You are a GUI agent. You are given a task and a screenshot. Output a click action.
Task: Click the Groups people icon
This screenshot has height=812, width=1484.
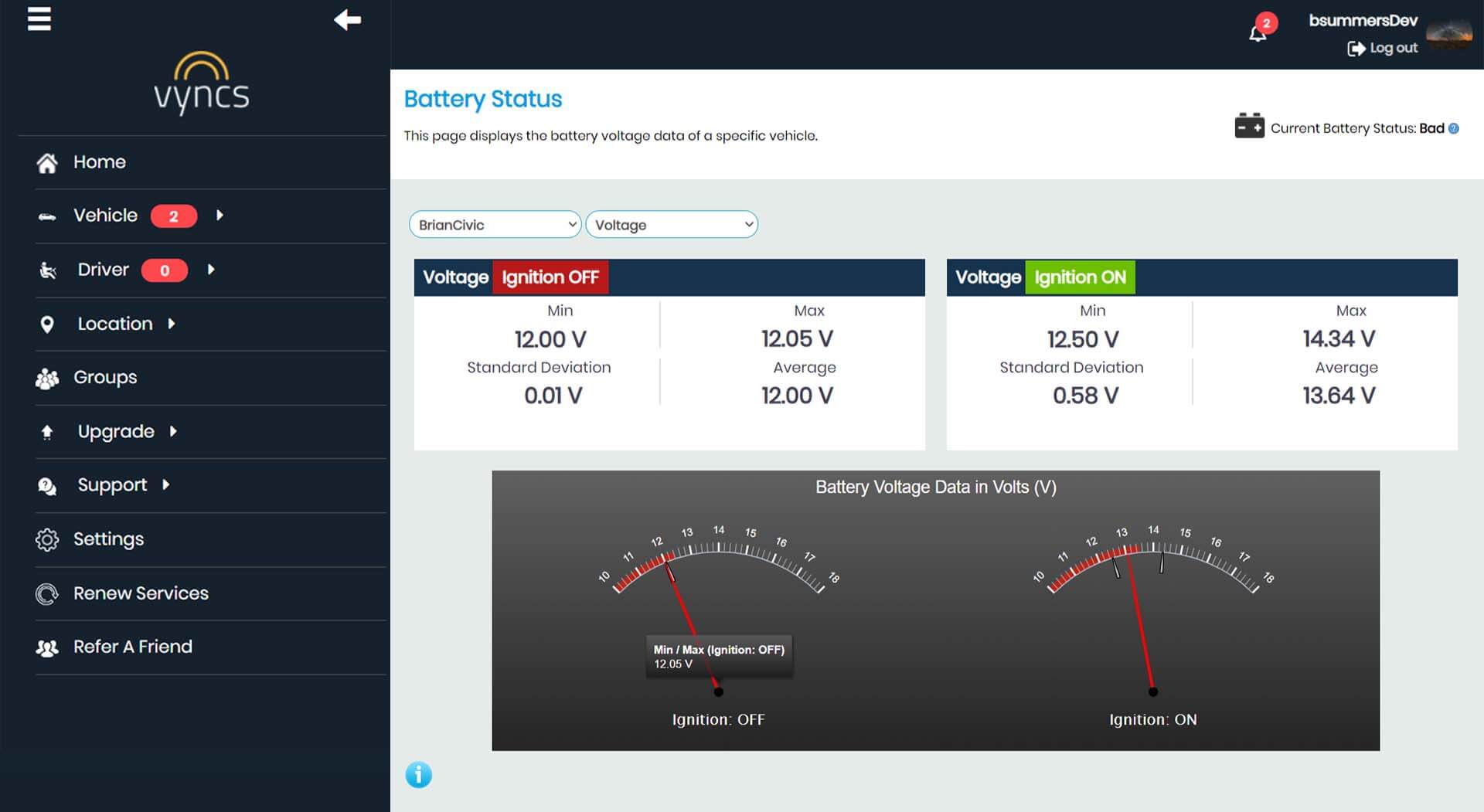point(47,379)
